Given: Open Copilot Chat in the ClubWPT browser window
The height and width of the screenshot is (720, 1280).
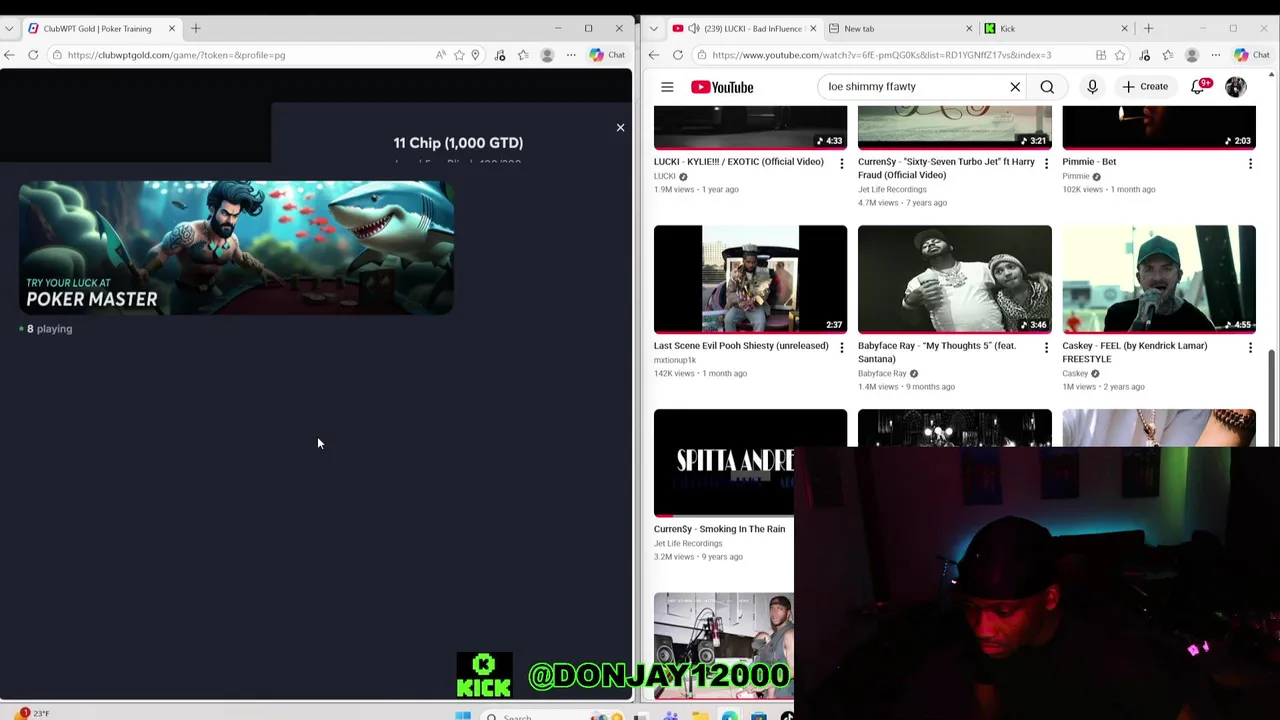Looking at the screenshot, I should (x=607, y=55).
